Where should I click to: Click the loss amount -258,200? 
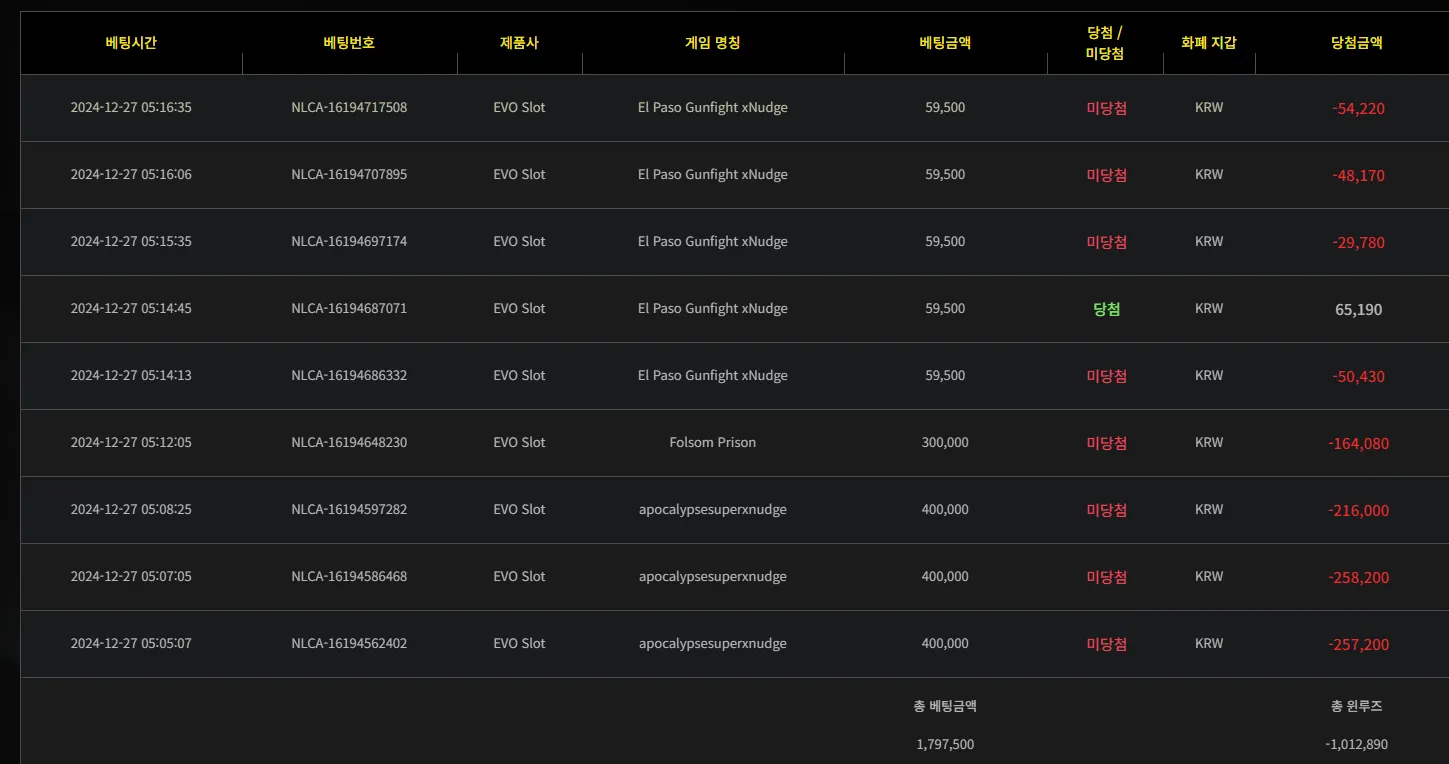click(x=1358, y=578)
